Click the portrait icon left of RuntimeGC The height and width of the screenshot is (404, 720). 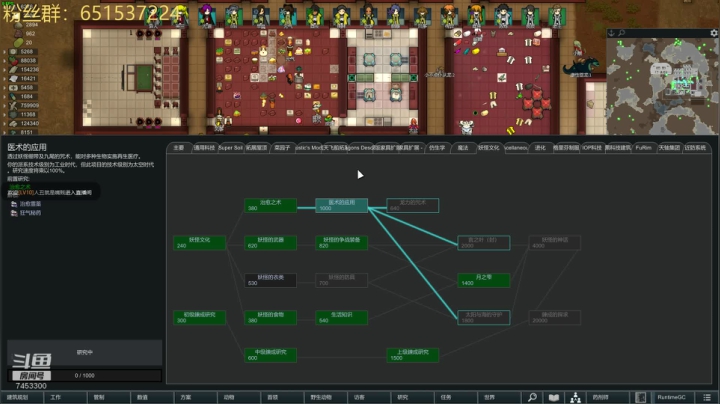pos(641,398)
